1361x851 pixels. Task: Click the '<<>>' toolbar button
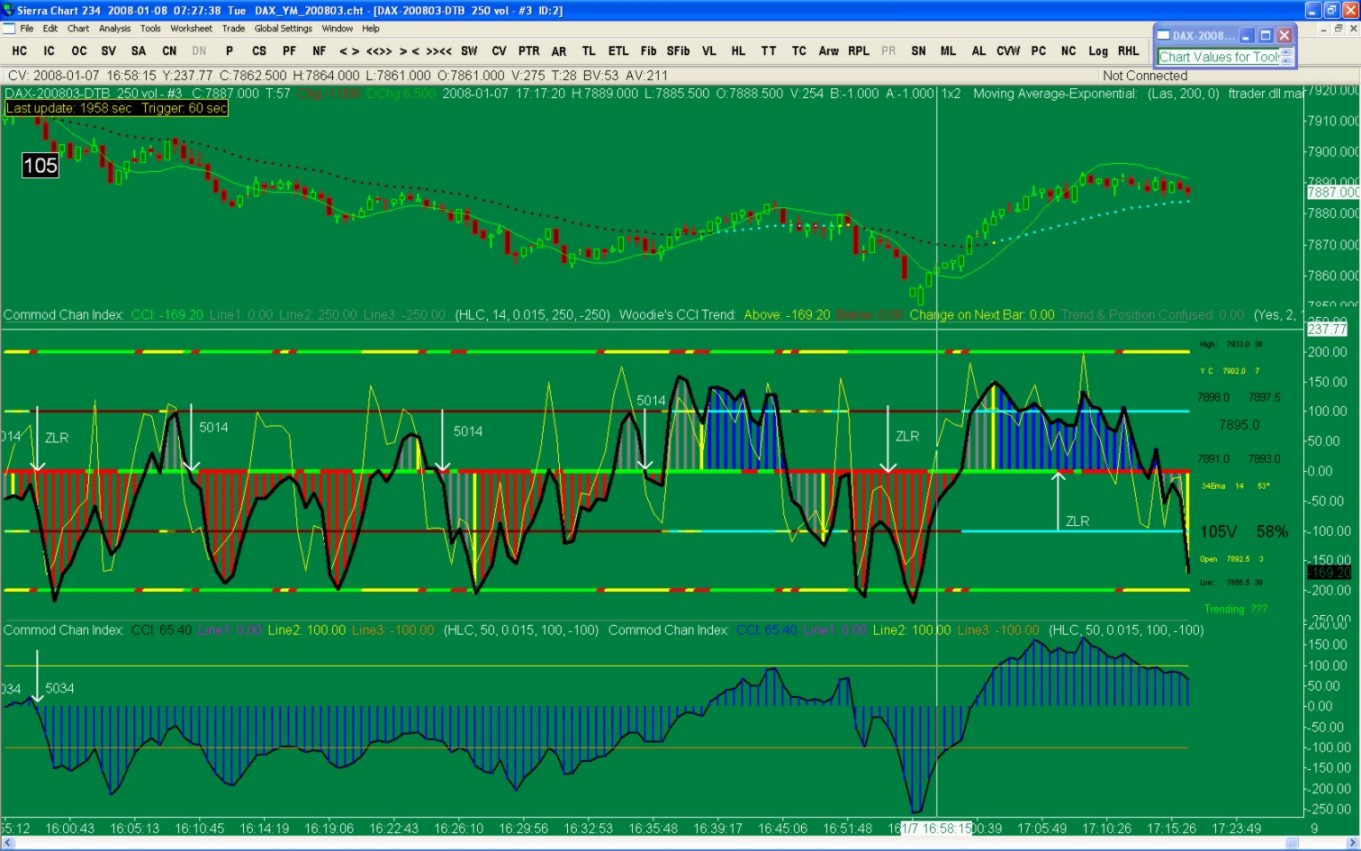tap(379, 51)
